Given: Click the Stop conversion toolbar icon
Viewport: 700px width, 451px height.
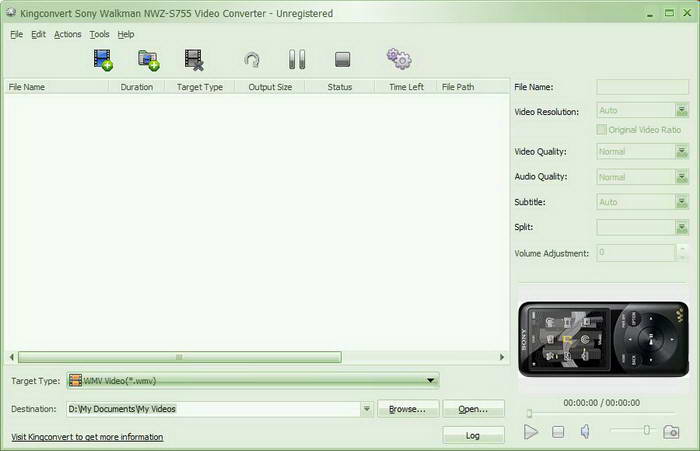Looking at the screenshot, I should click(342, 59).
